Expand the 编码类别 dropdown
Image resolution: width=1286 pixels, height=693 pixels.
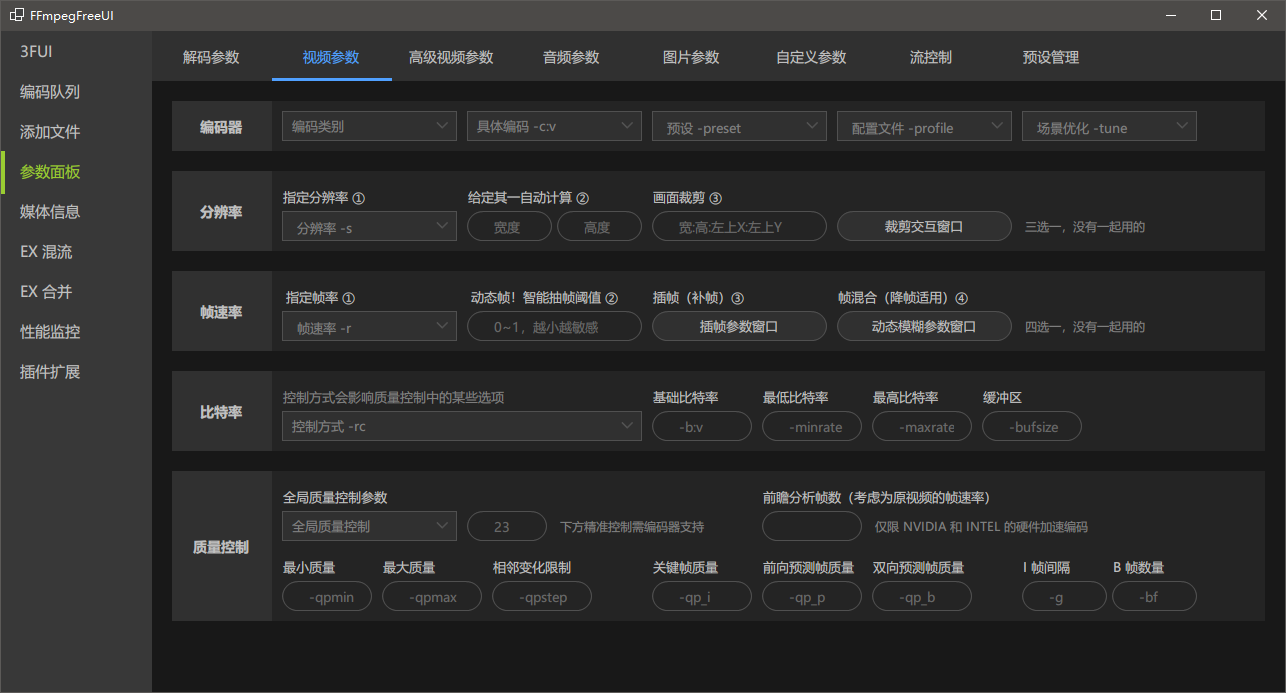coord(369,126)
